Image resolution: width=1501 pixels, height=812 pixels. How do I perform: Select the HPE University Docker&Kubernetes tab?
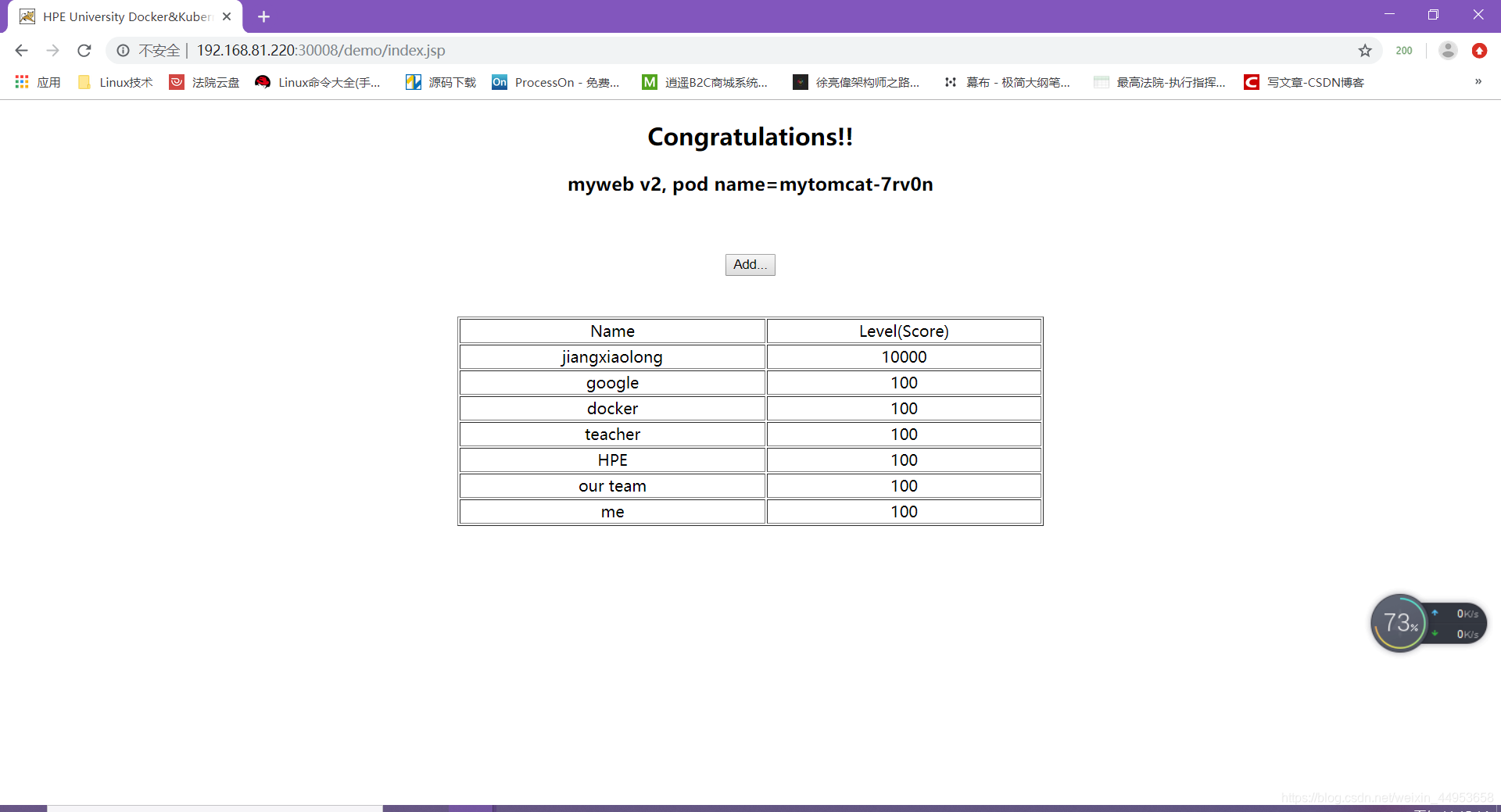coord(125,16)
